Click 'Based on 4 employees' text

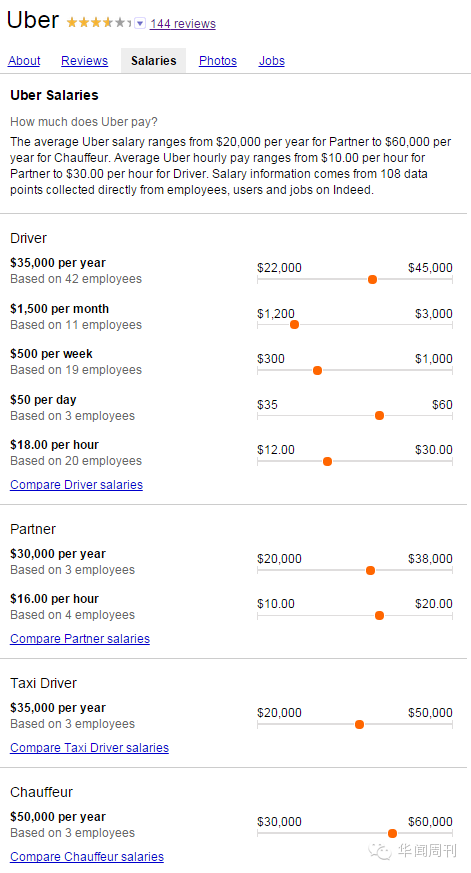pyautogui.click(x=72, y=615)
